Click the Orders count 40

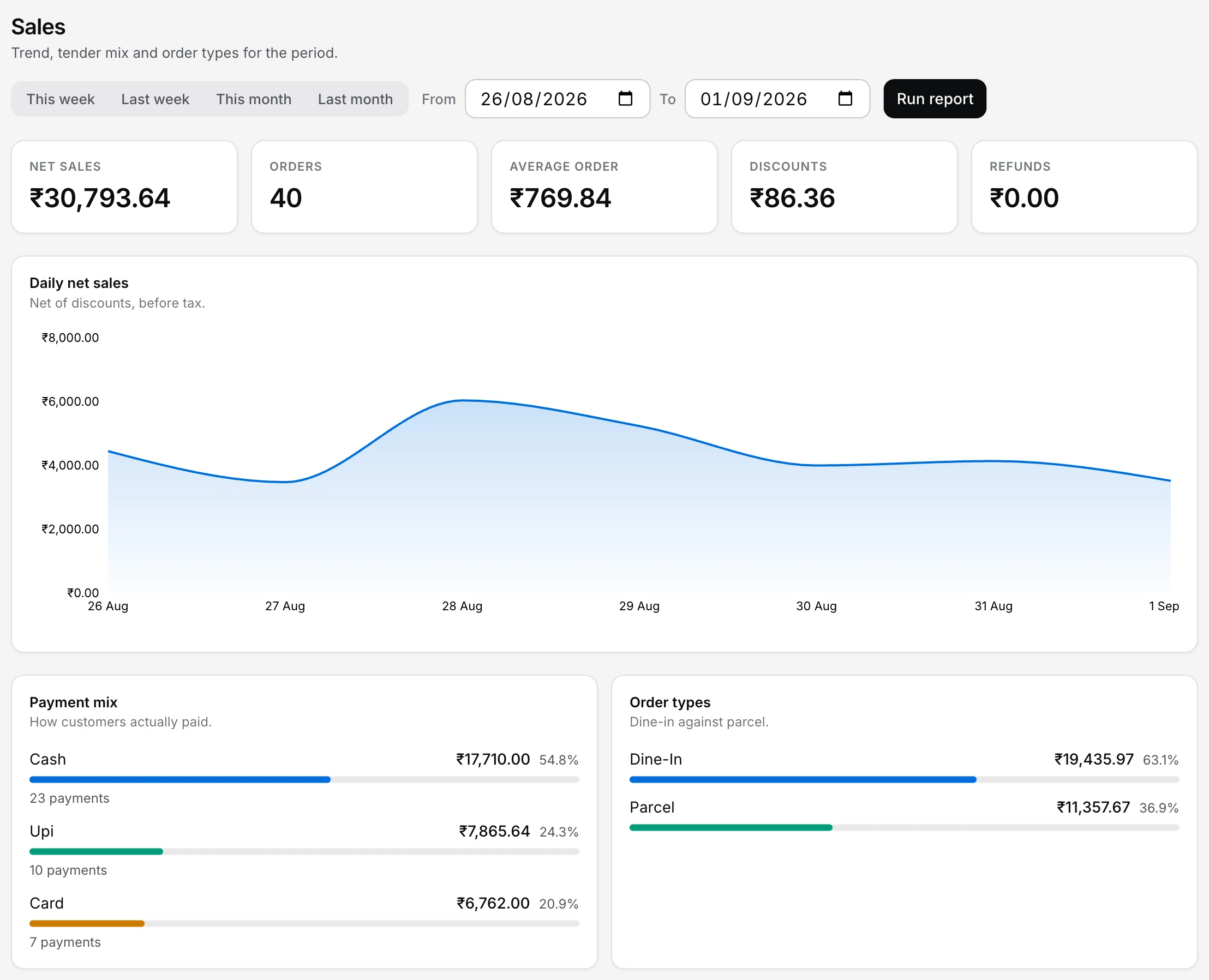click(x=286, y=198)
